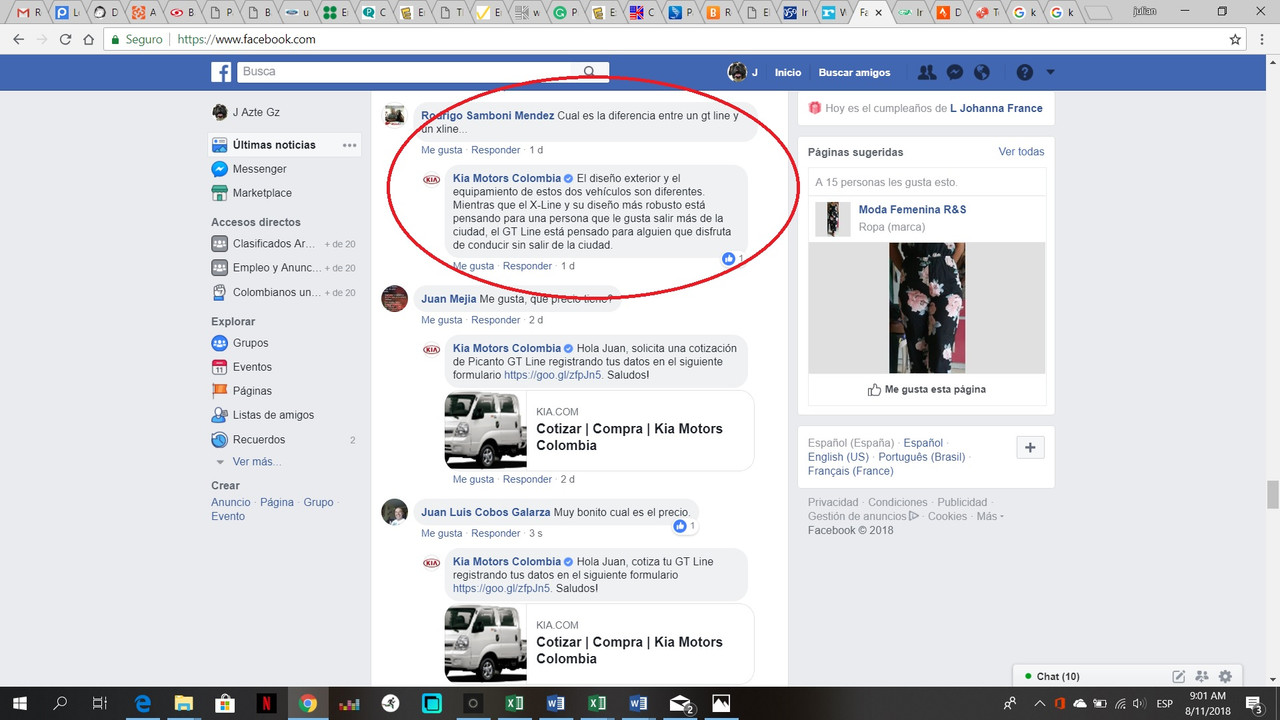Open Juan Luis Cobos Galarza's profile name
This screenshot has height=720, width=1280.
tap(485, 512)
